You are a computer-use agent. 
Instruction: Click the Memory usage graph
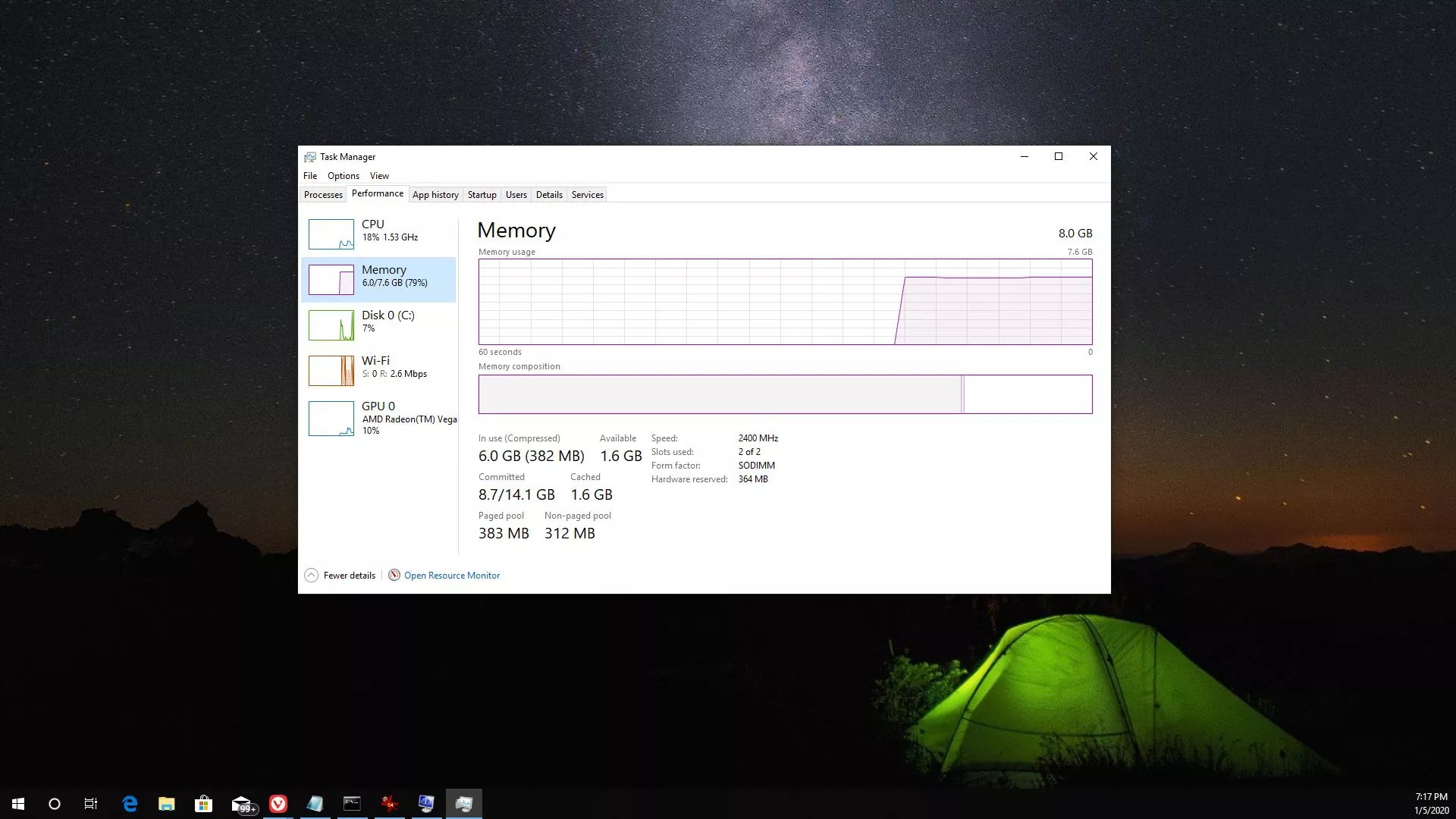(785, 302)
